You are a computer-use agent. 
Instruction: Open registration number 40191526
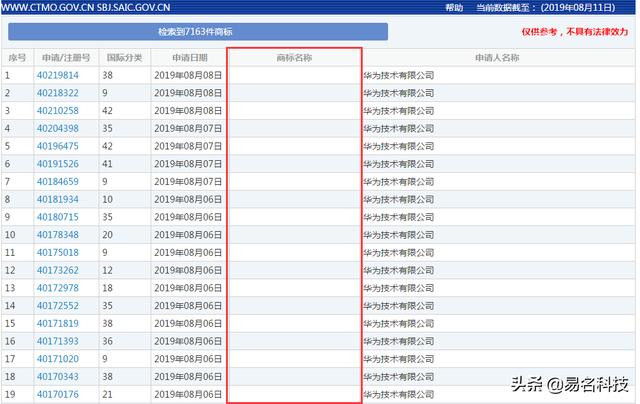[58, 164]
